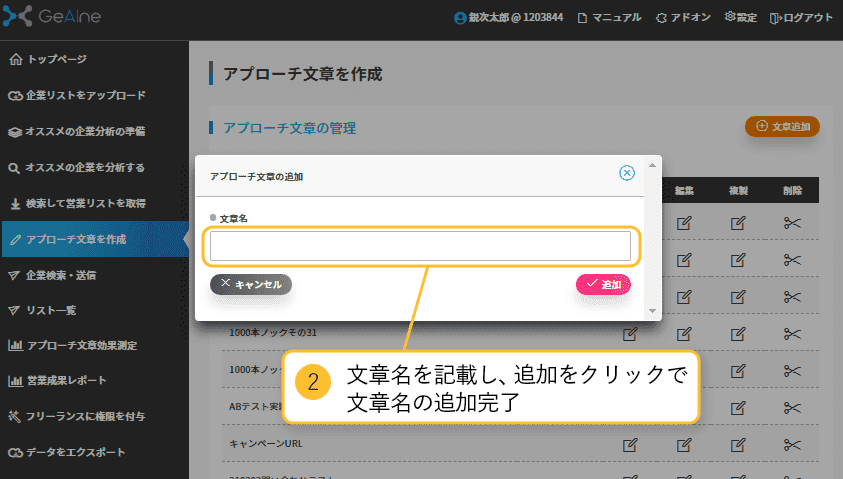
Task: Click the download icon beside 検索して営業リストを取得
Action: [15, 204]
